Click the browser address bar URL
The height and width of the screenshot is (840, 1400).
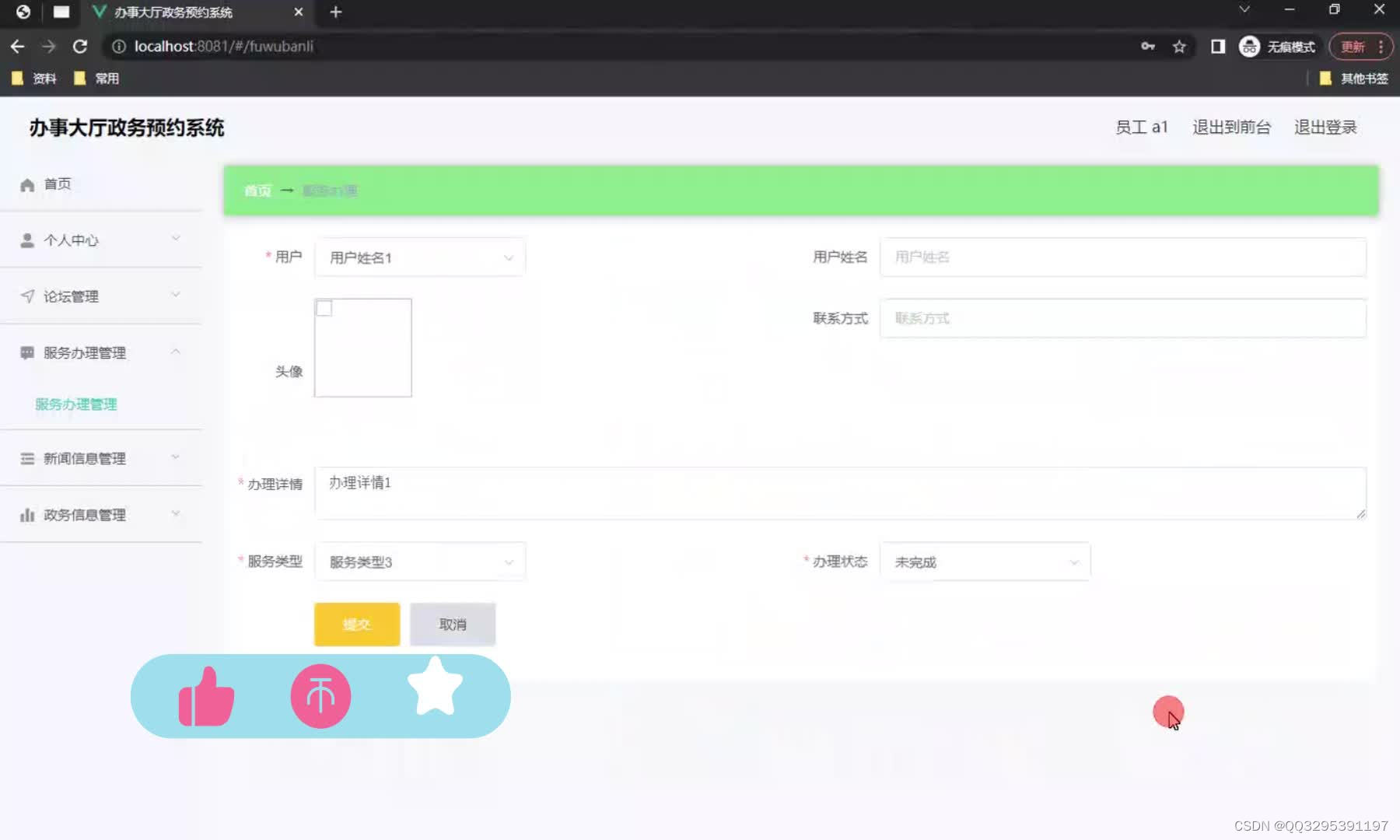(224, 47)
